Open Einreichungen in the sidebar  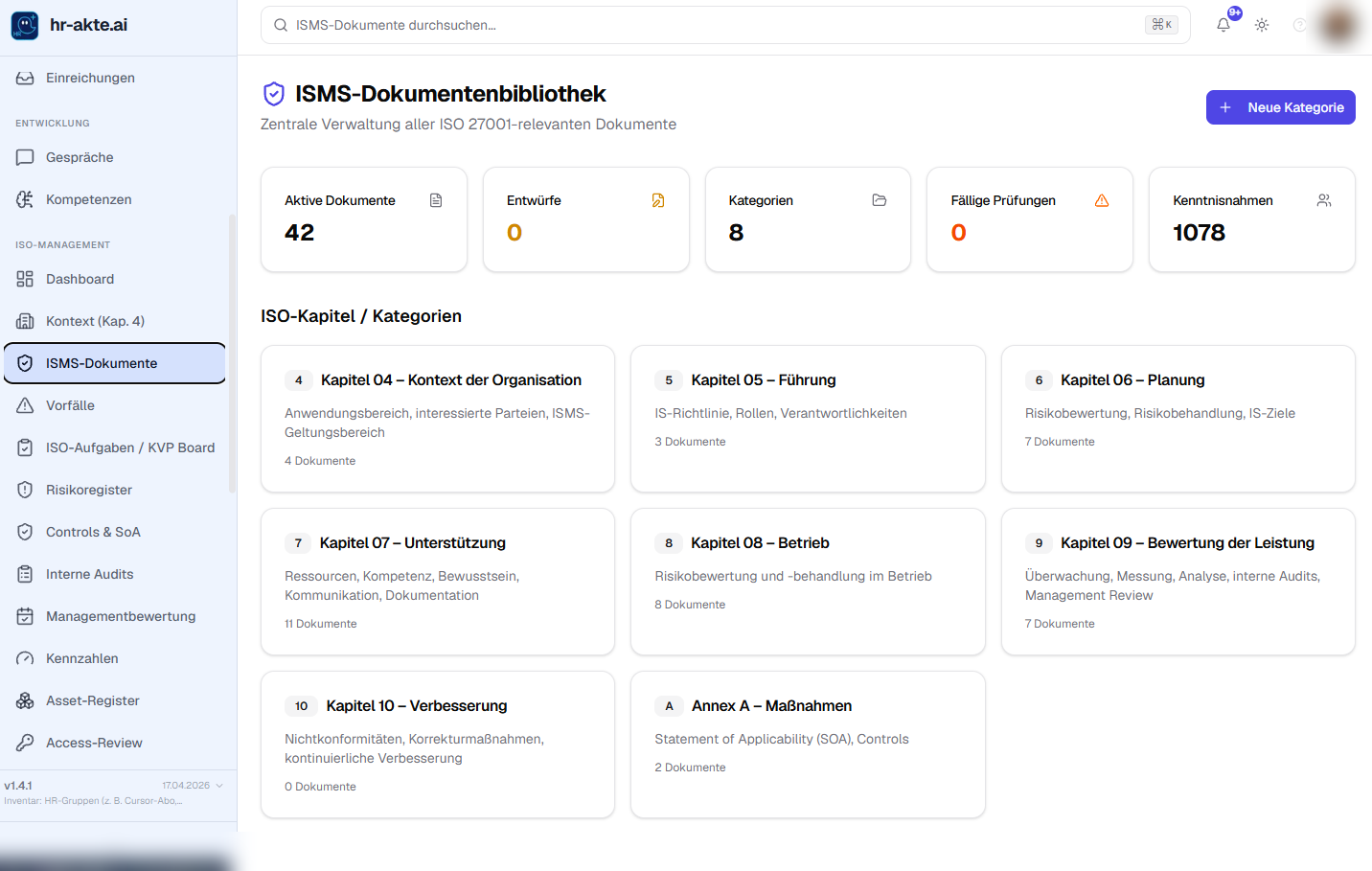point(115,78)
